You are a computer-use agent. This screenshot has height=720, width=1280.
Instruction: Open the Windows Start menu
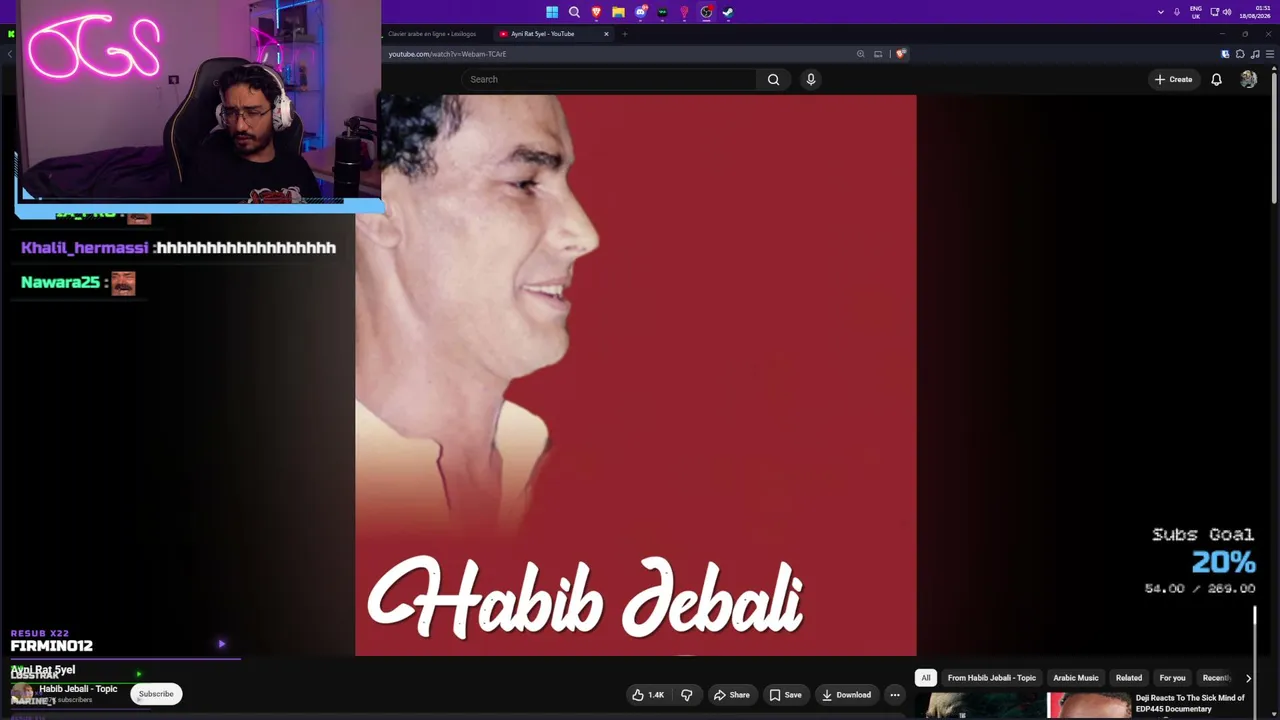[x=552, y=12]
